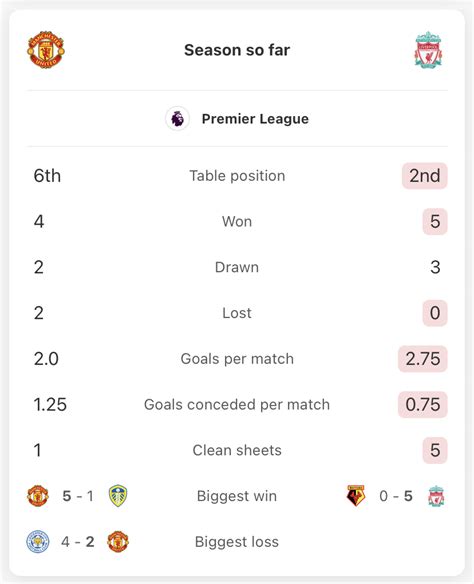Click the Manchester United crest in header
Screen dimensions: 474x584
click(x=46, y=50)
